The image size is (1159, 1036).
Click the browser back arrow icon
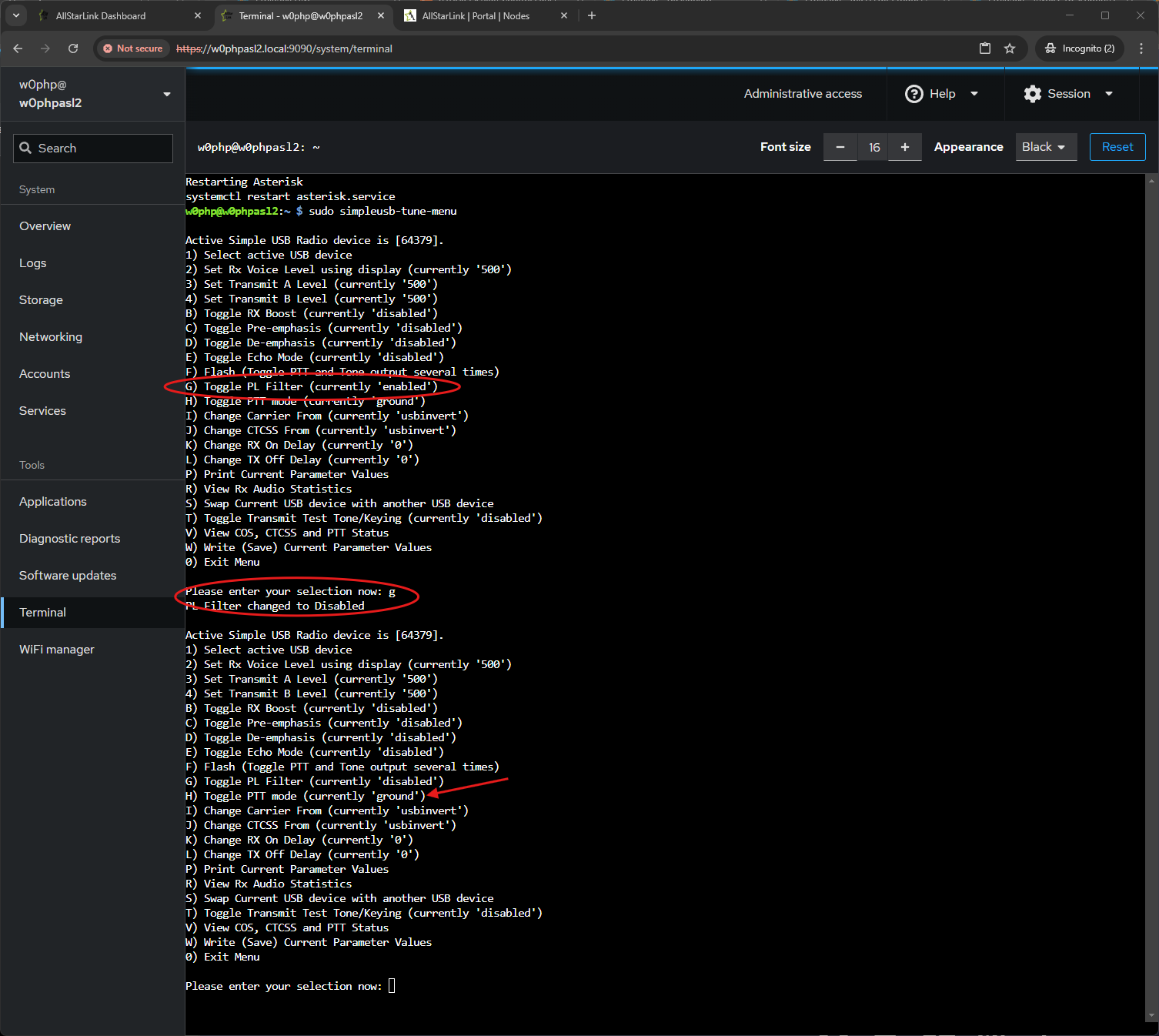click(x=18, y=48)
